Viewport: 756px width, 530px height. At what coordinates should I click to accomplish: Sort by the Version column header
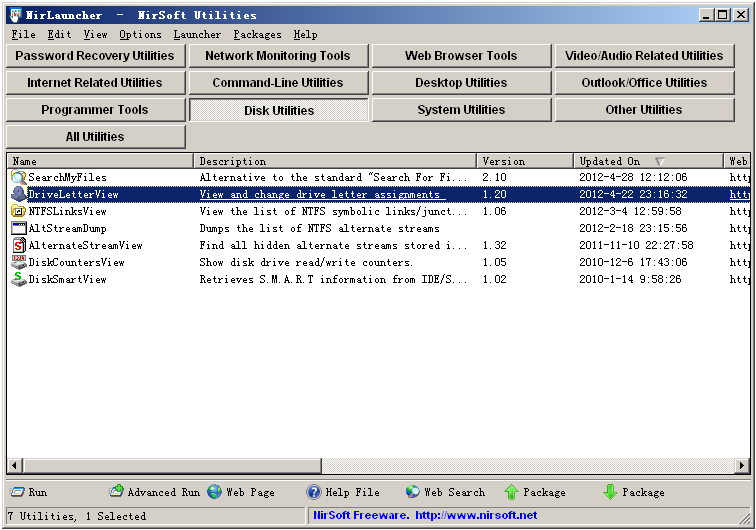[525, 161]
